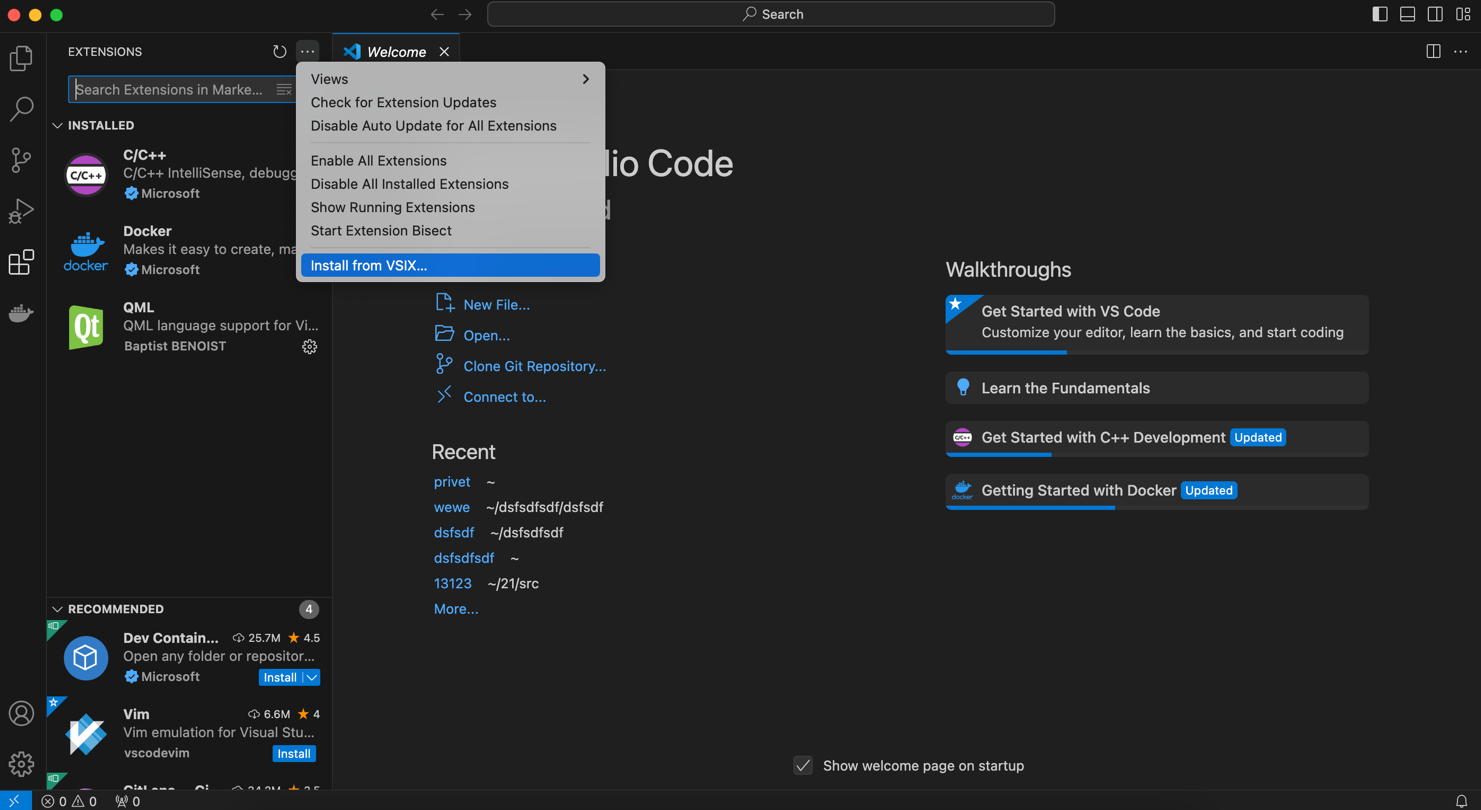
Task: Toggle the primary sidebar layout icon
Action: click(1380, 14)
